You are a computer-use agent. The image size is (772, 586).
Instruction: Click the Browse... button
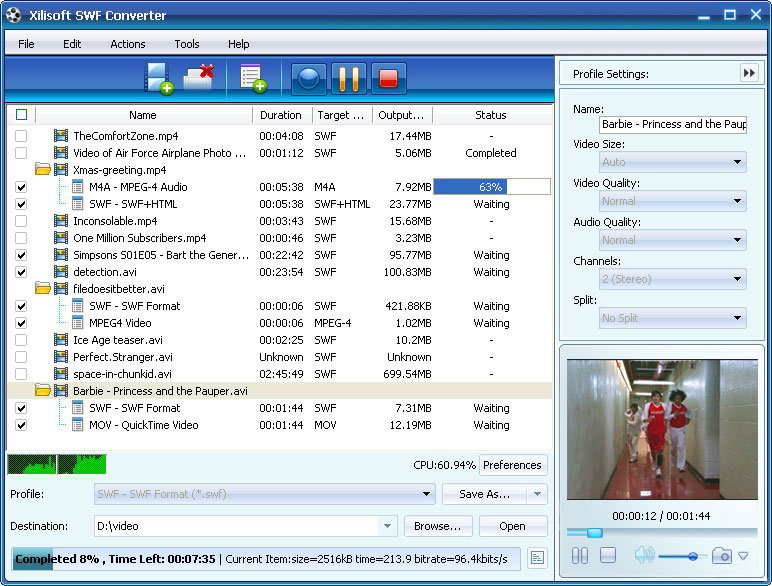click(x=438, y=526)
